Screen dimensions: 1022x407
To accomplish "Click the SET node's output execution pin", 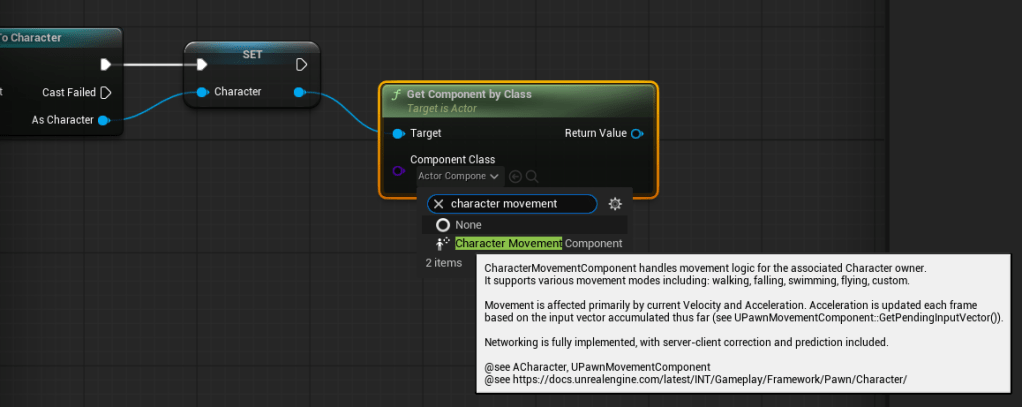I will 301,65.
